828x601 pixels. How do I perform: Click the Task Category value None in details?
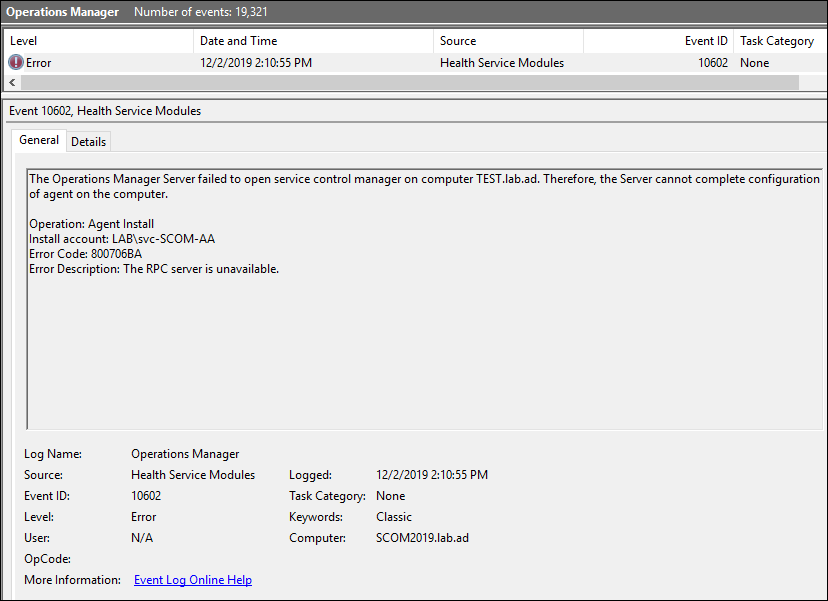(390, 496)
